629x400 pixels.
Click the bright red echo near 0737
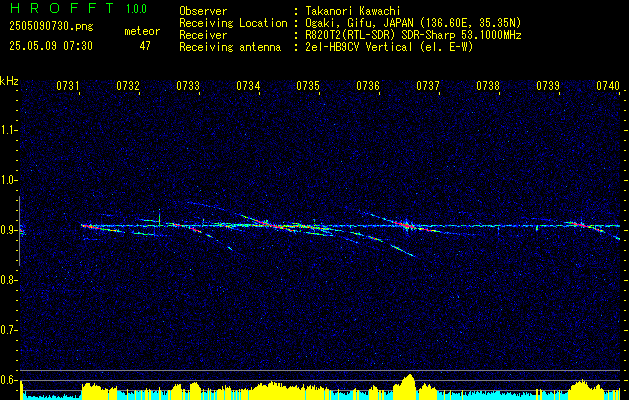[407, 226]
